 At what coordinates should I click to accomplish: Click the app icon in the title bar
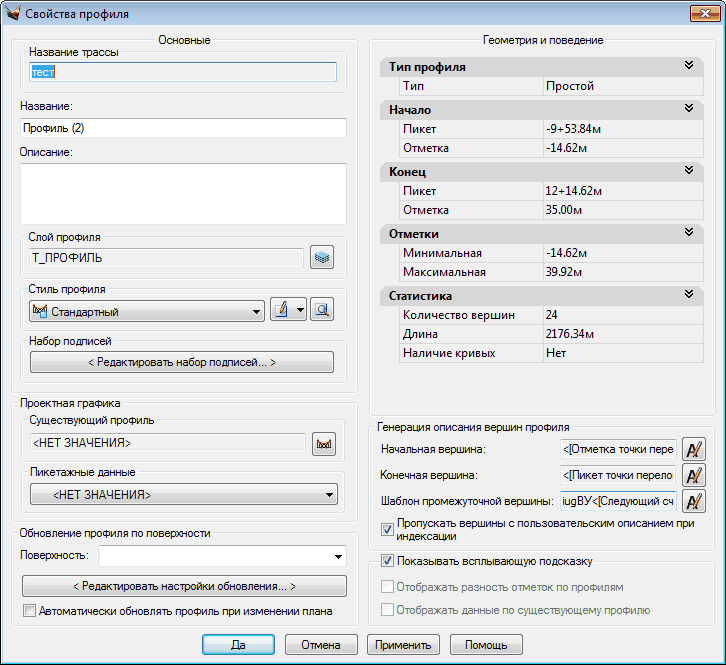[13, 14]
